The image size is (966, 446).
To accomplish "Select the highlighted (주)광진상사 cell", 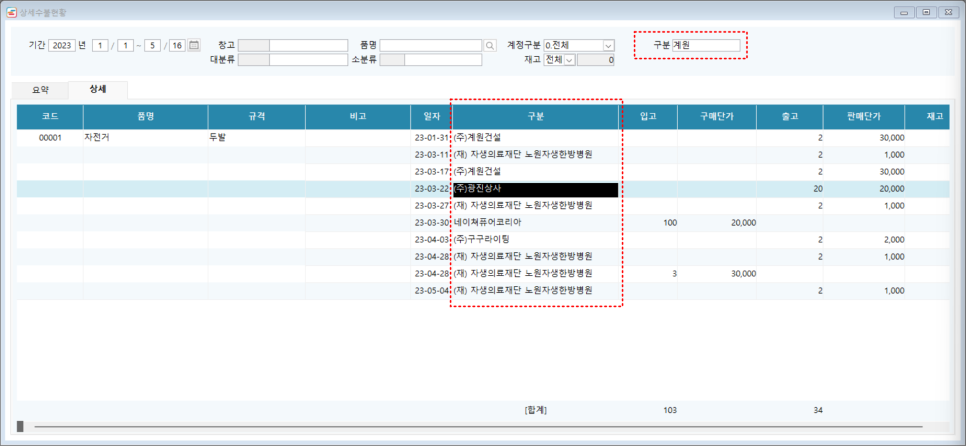I will pyautogui.click(x=535, y=189).
